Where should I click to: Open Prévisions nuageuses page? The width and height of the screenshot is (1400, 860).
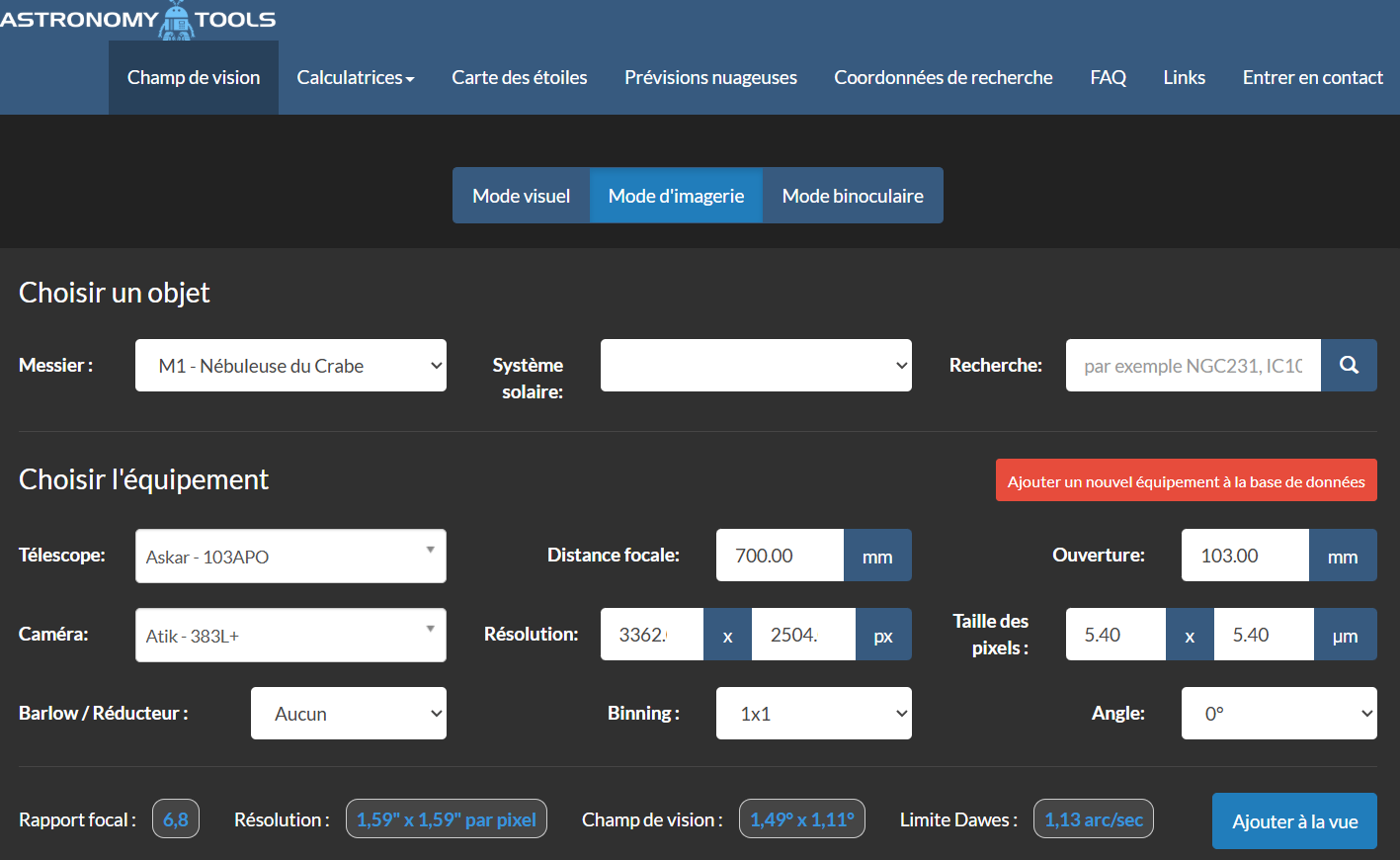tap(710, 77)
